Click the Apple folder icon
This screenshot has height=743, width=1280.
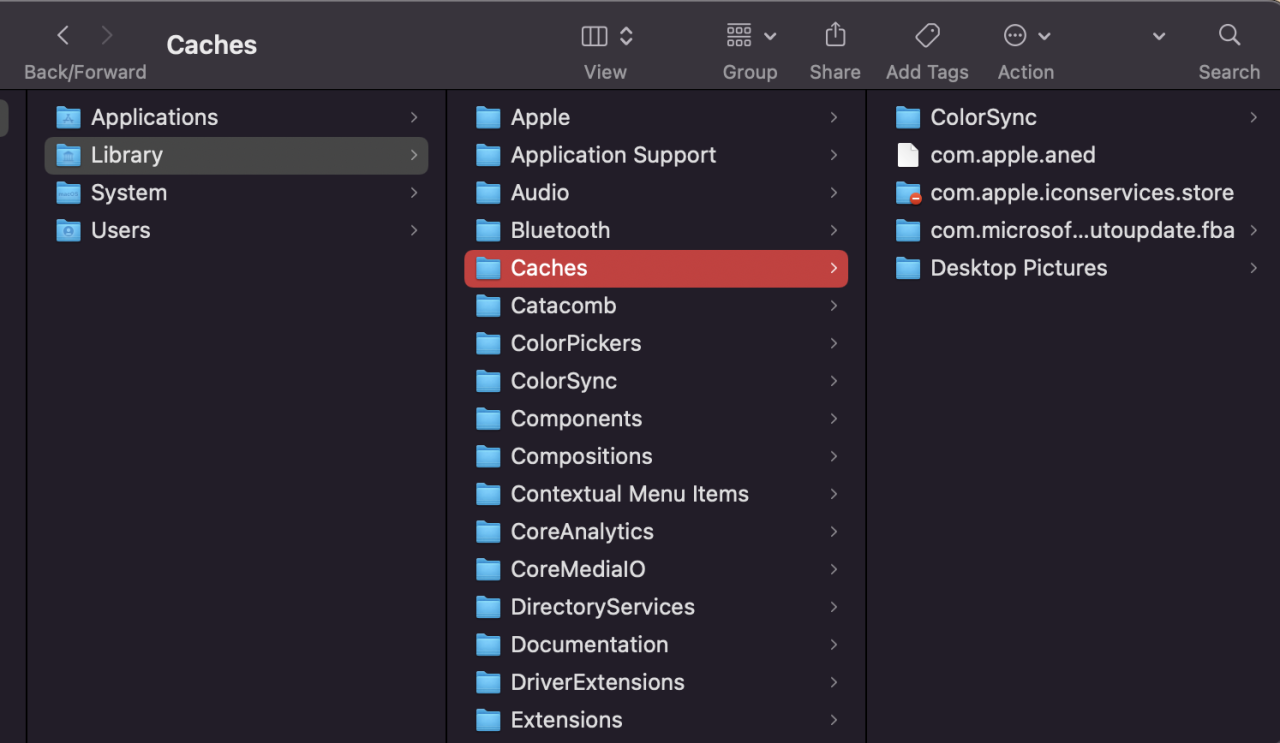[488, 117]
